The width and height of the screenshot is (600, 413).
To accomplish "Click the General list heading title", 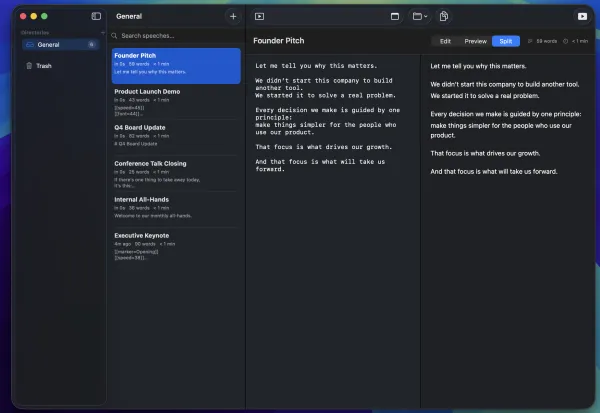I will 129,16.
